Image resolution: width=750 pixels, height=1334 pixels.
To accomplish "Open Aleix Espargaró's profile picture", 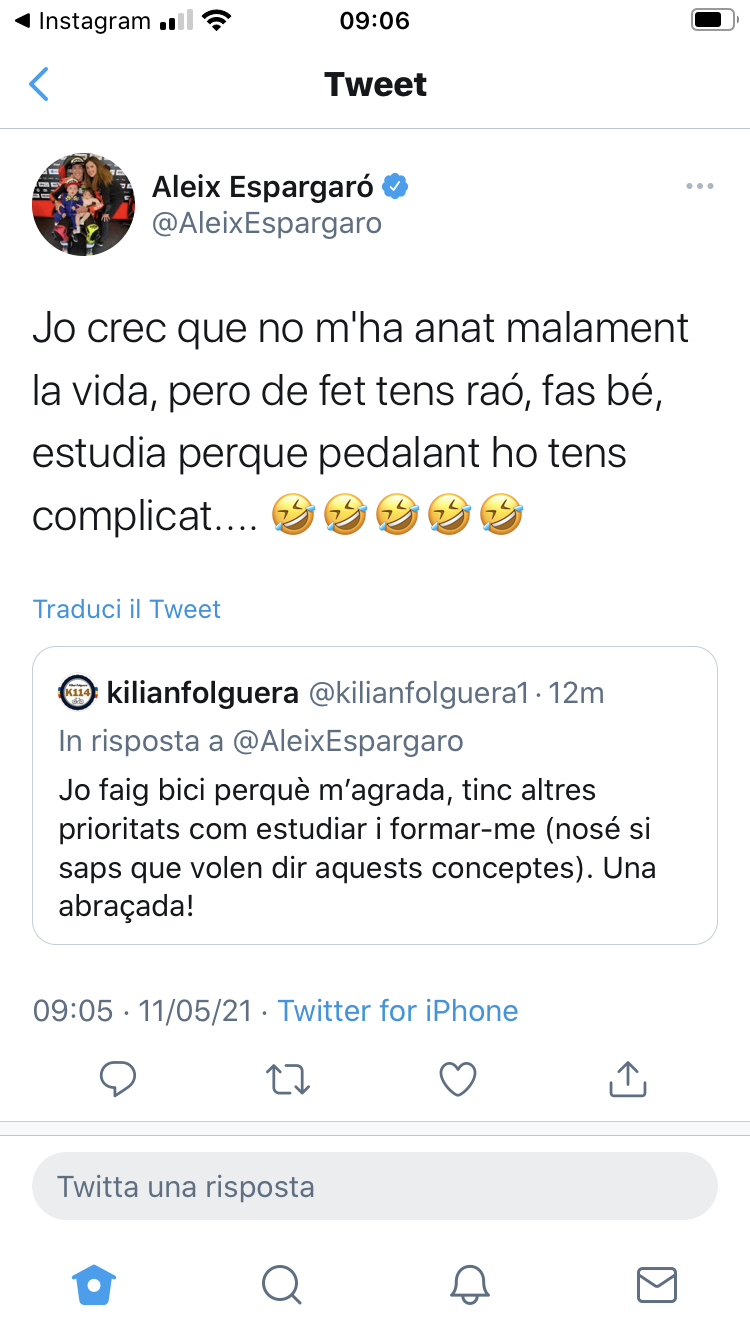I will tap(83, 204).
